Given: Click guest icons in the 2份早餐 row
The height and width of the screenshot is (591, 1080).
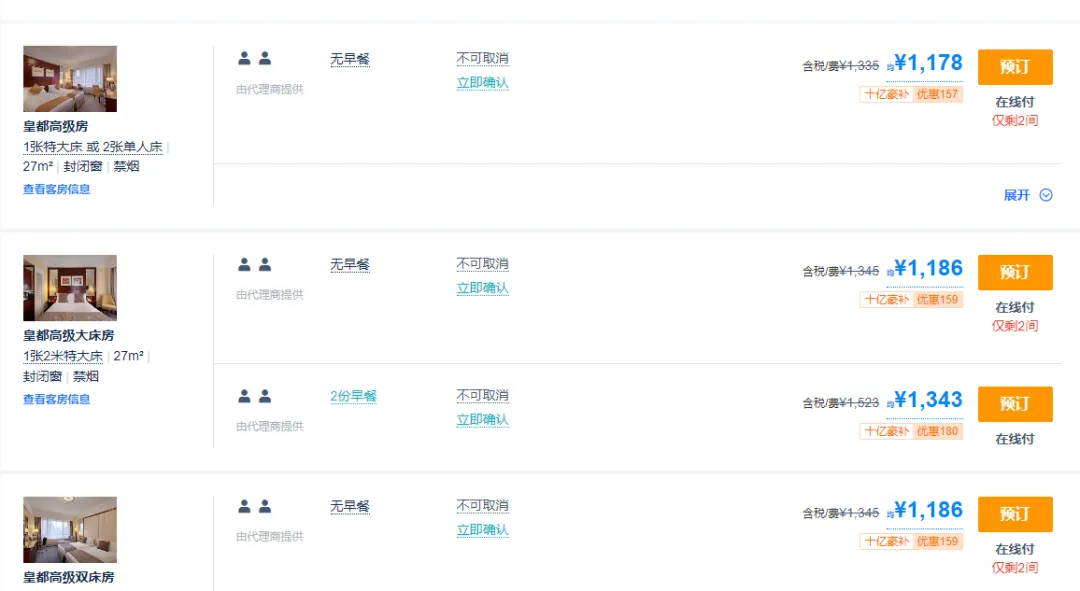Looking at the screenshot, I should click(x=254, y=396).
